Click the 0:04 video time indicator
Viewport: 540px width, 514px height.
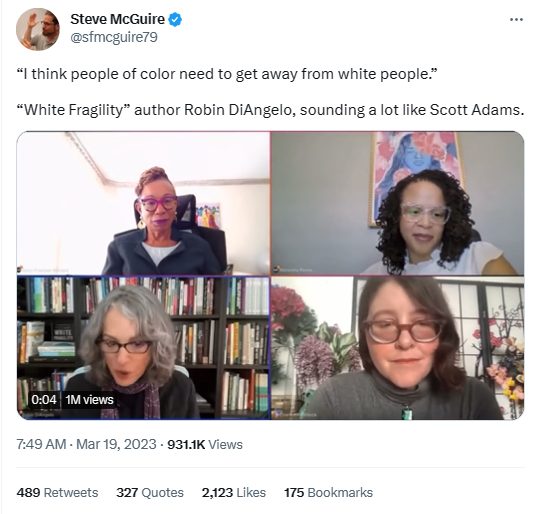tap(44, 400)
